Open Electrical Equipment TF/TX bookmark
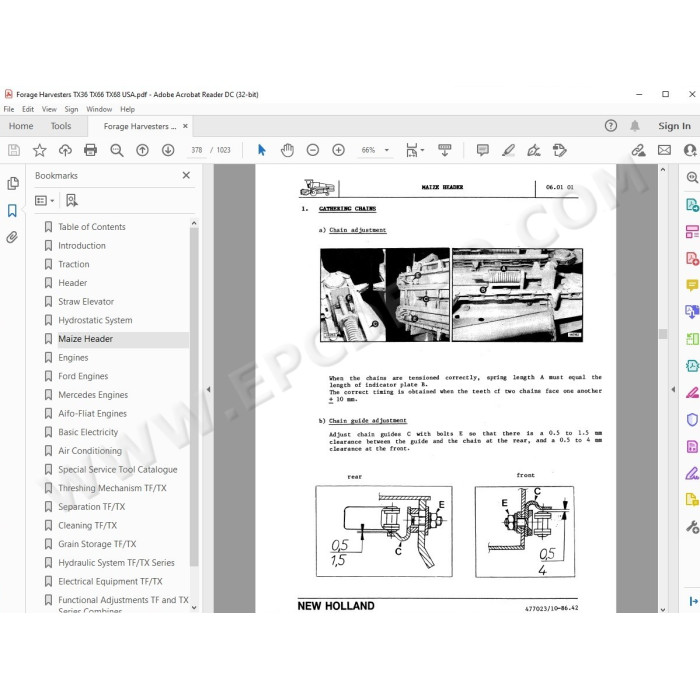This screenshot has width=700, height=700. click(x=110, y=582)
